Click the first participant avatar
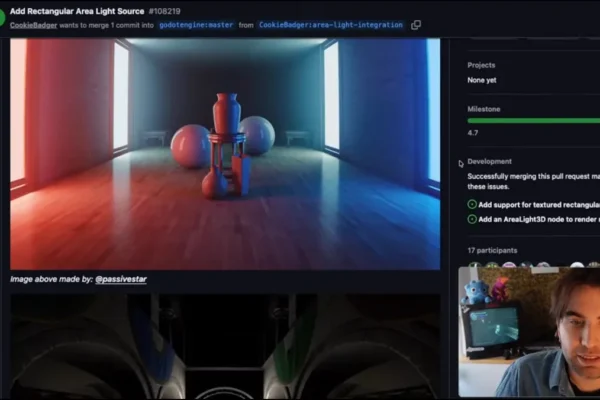This screenshot has height=400, width=600. pyautogui.click(x=474, y=266)
